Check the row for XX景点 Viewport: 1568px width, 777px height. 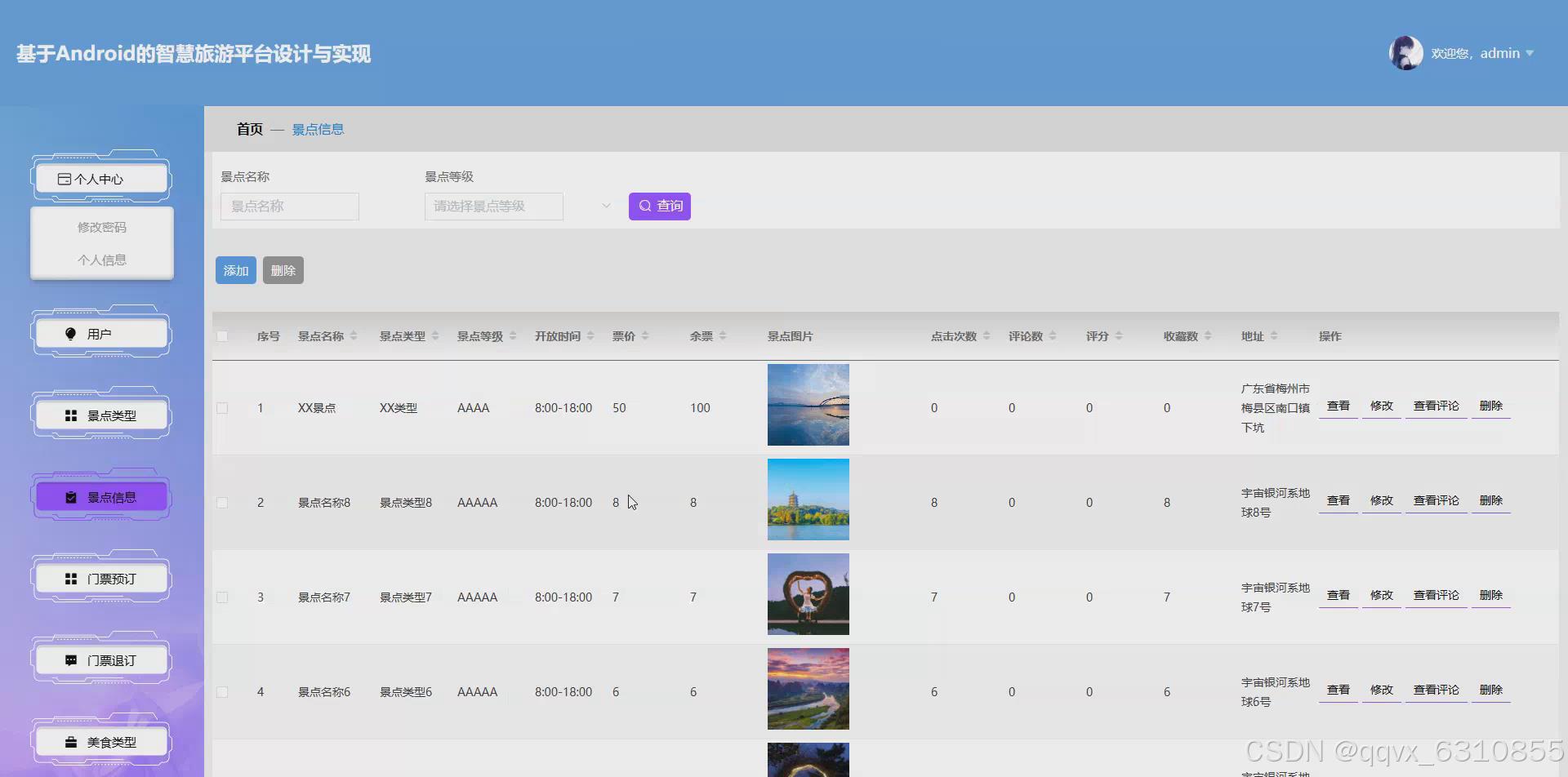pos(222,408)
